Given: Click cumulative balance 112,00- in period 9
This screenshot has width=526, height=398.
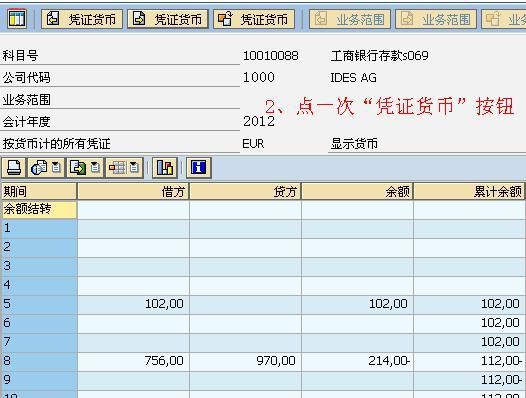Looking at the screenshot, I should point(502,380).
